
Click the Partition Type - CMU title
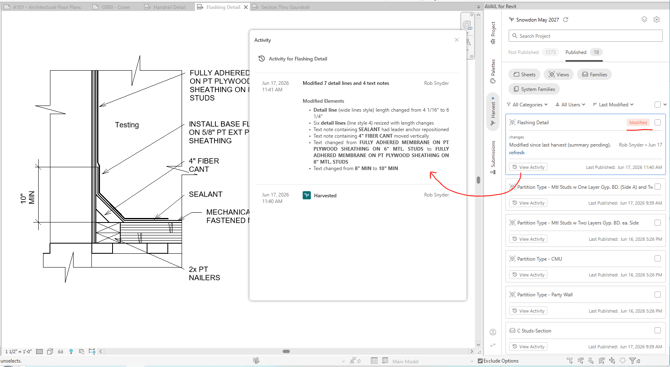click(x=539, y=259)
